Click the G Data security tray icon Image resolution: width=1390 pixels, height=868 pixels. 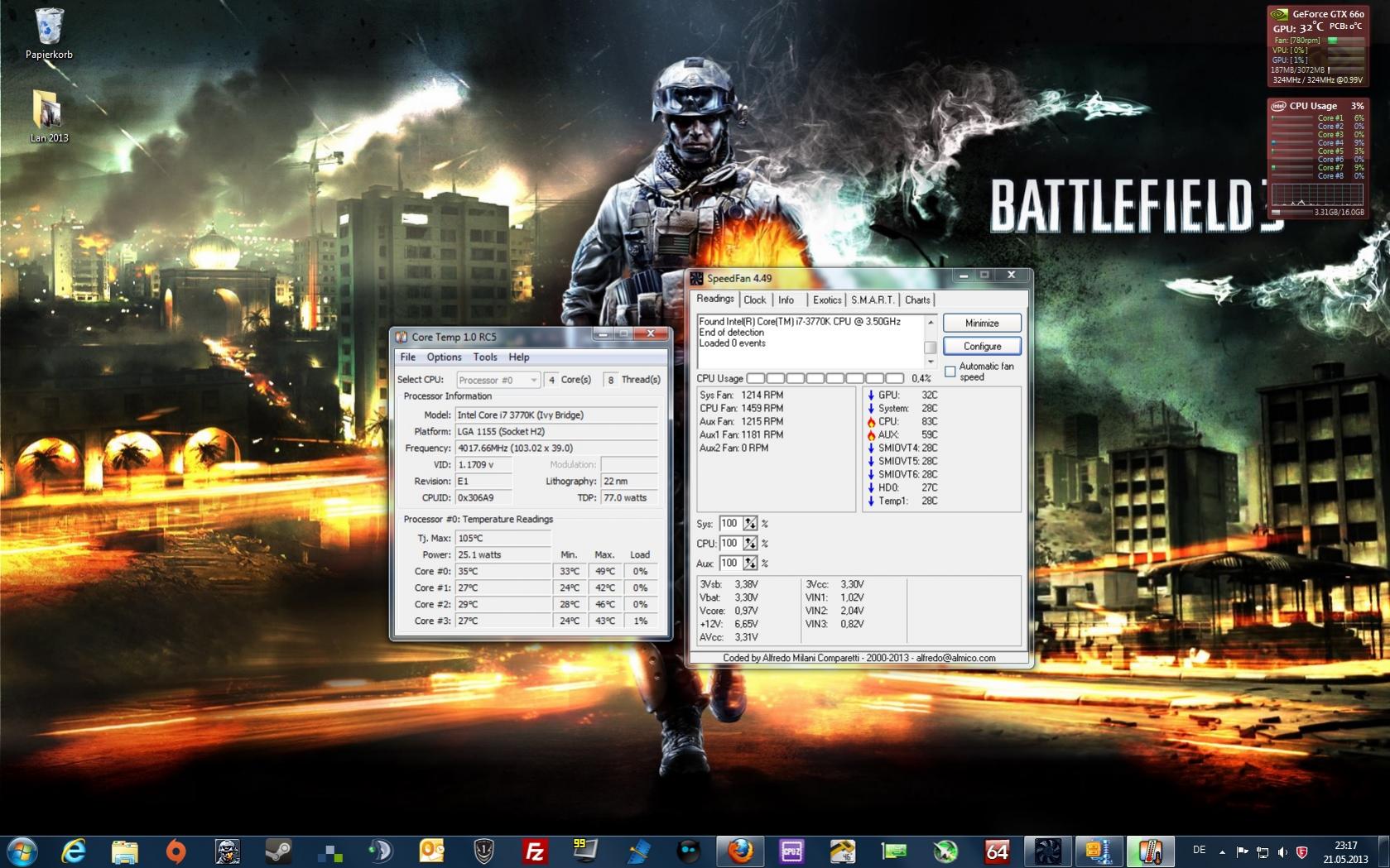pos(1301,851)
